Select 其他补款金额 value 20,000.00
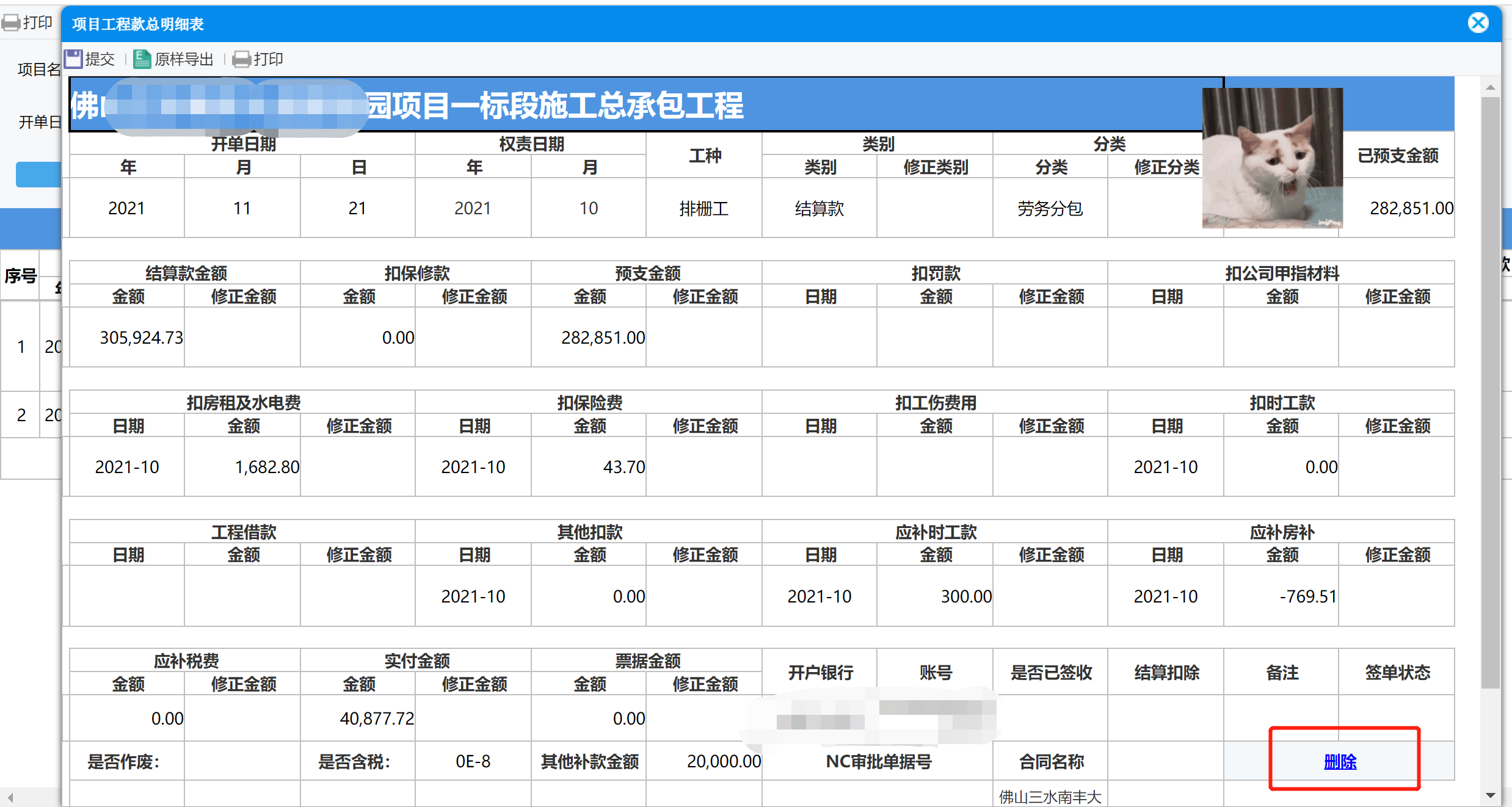 click(724, 761)
